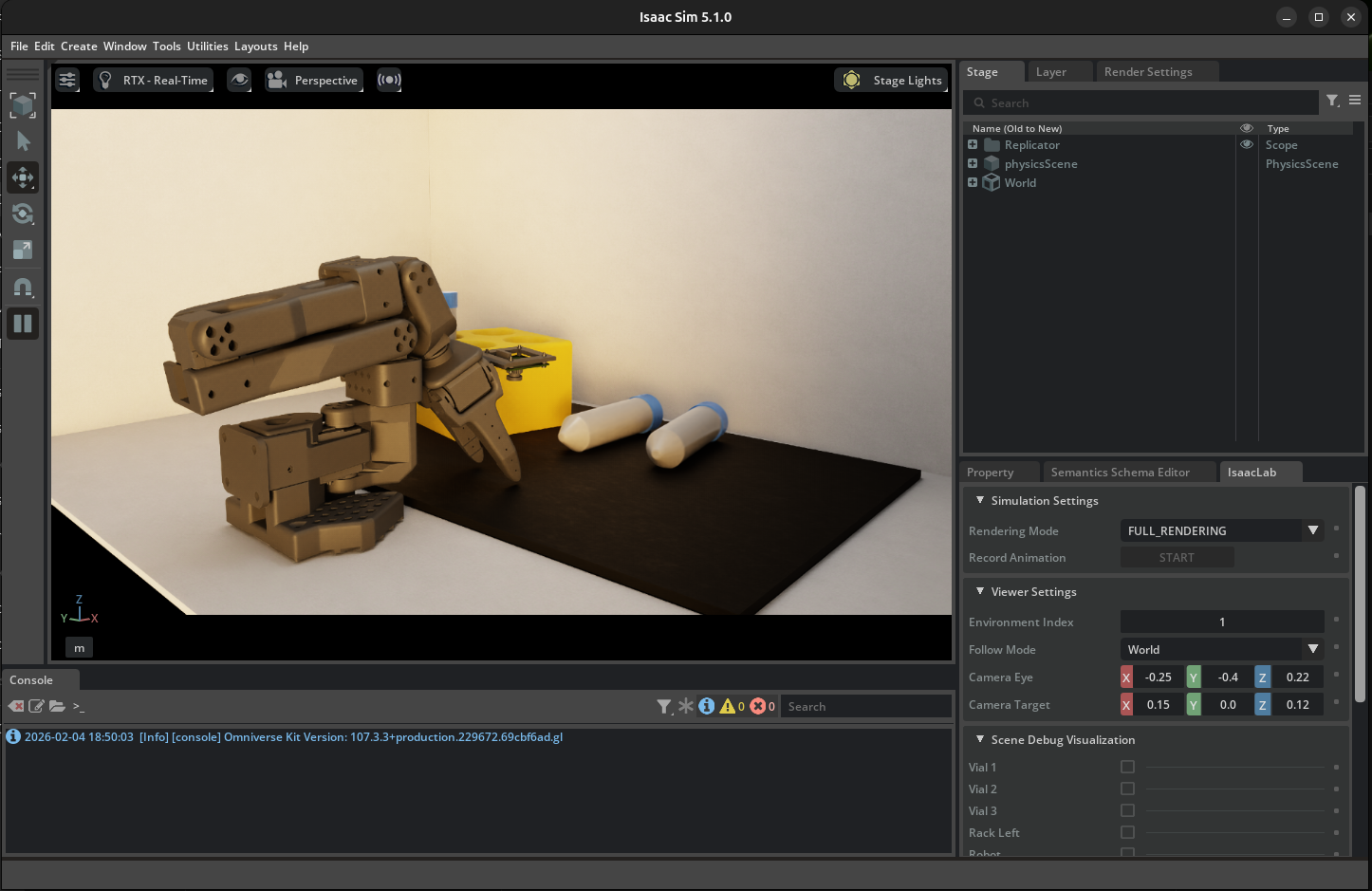Click the Stage filter funnel icon
1372x891 pixels.
pos(1332,101)
